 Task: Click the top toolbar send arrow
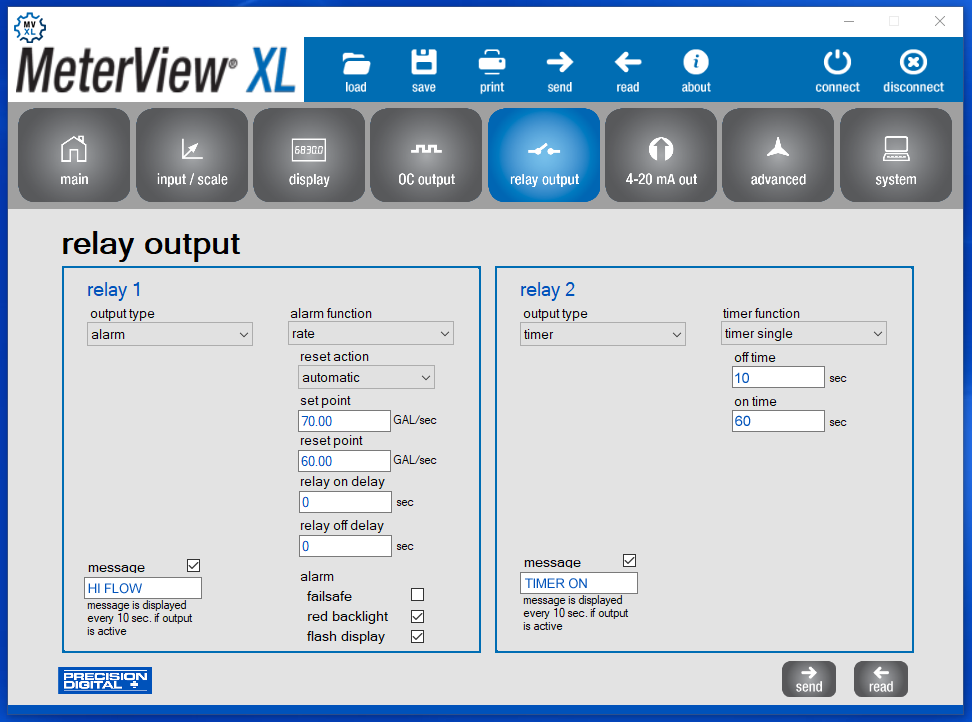point(559,62)
